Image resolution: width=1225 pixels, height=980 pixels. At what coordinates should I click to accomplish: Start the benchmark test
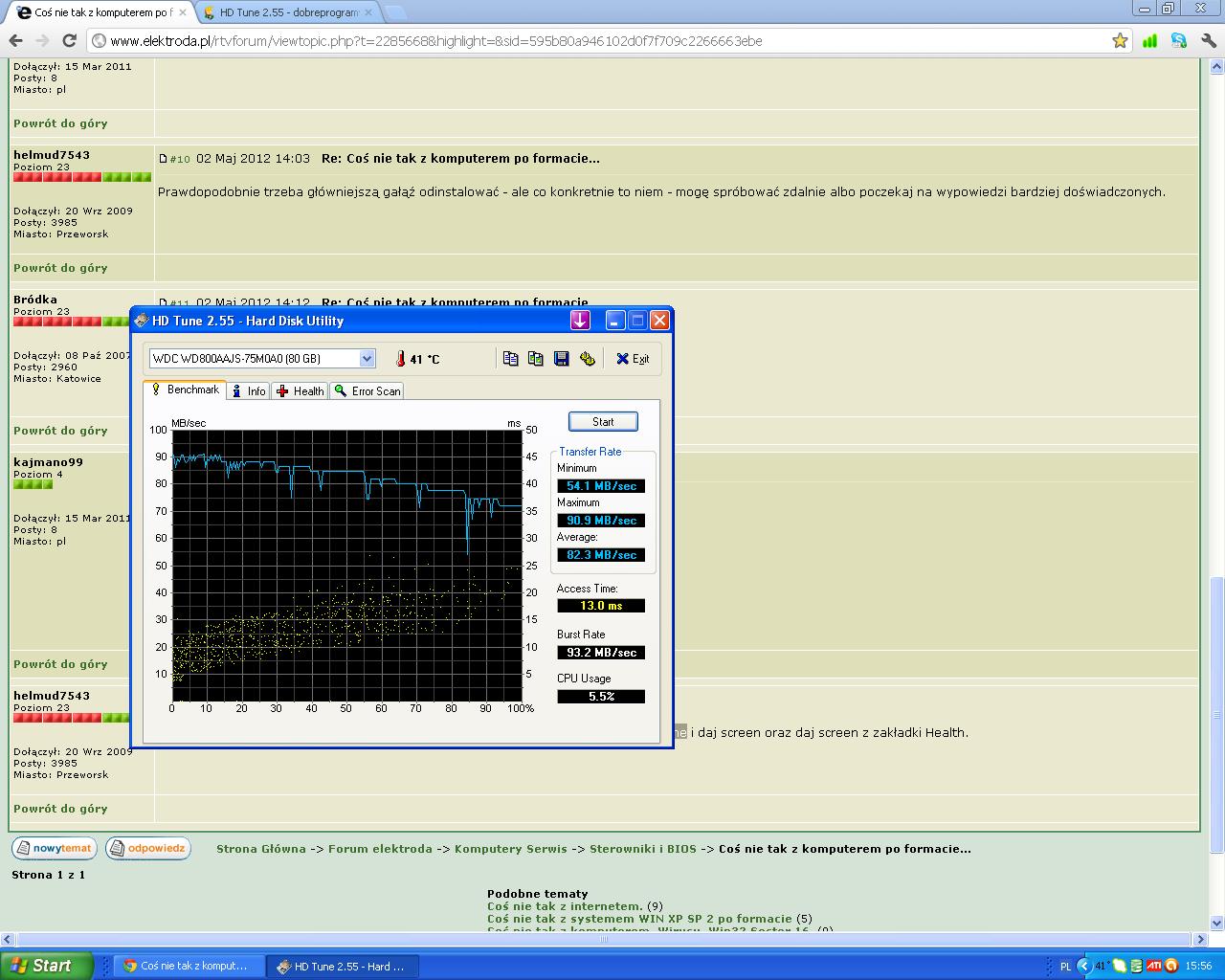[603, 422]
